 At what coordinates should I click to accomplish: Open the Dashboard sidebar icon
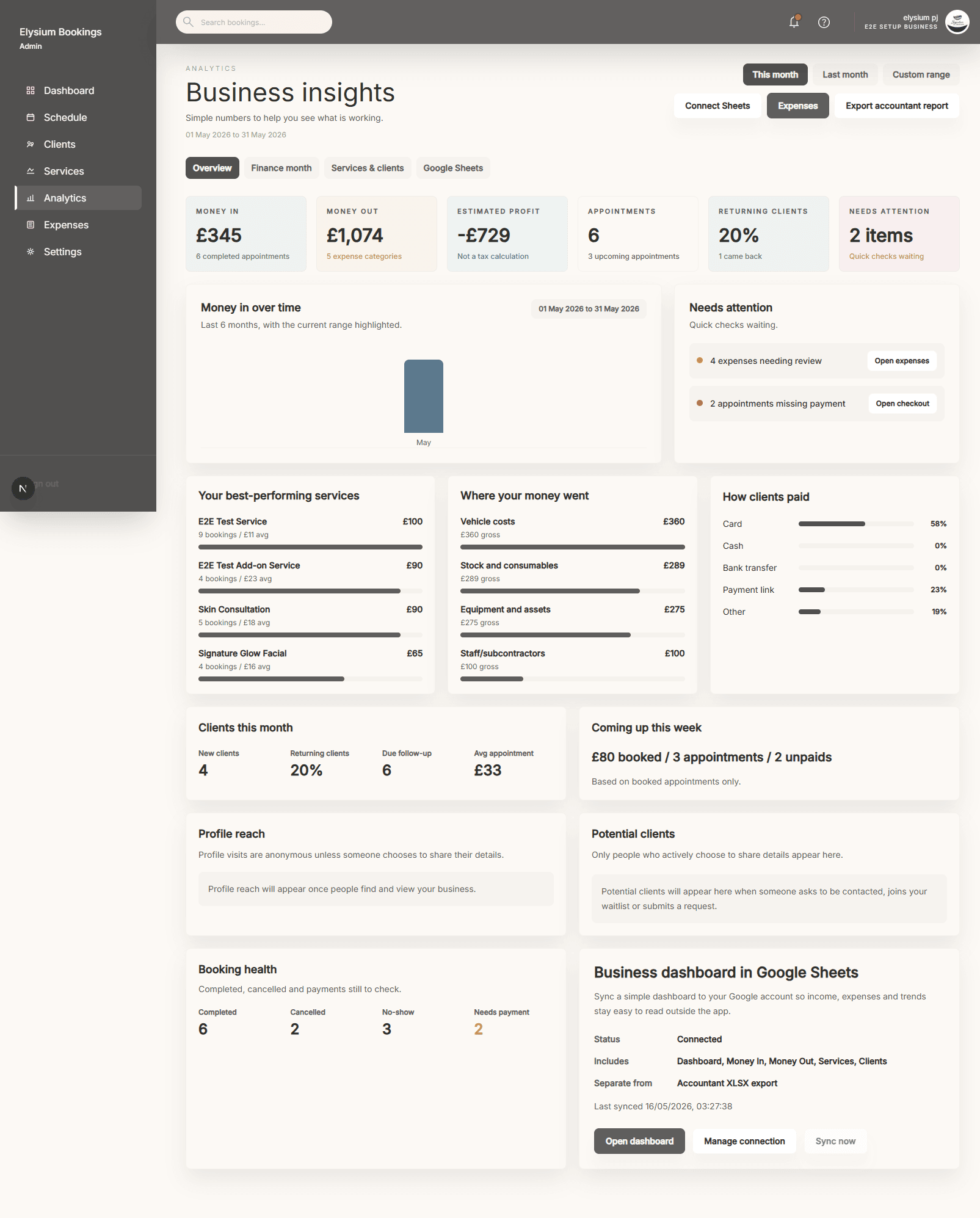(31, 90)
